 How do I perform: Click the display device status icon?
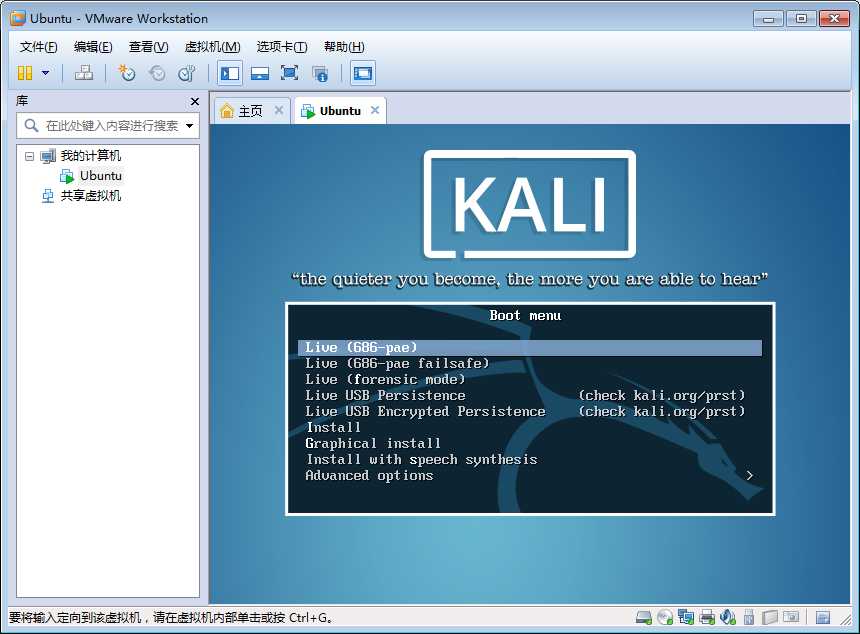point(791,617)
